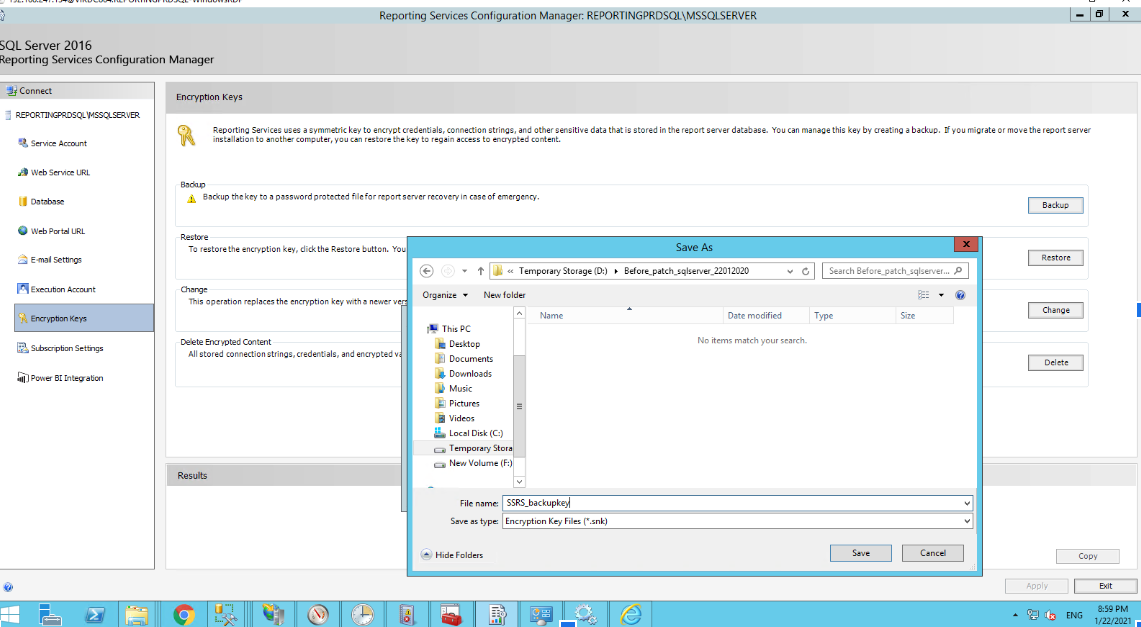
Task: Open Google Chrome from the taskbar
Action: [183, 615]
